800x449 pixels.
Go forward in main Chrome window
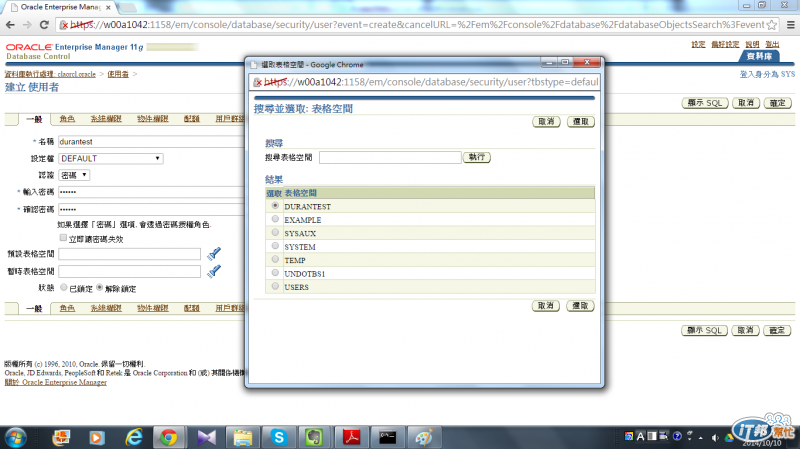[27, 24]
